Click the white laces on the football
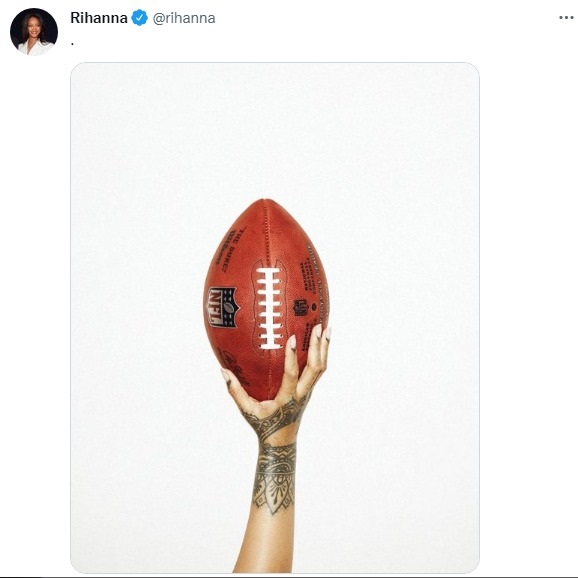 coord(269,308)
